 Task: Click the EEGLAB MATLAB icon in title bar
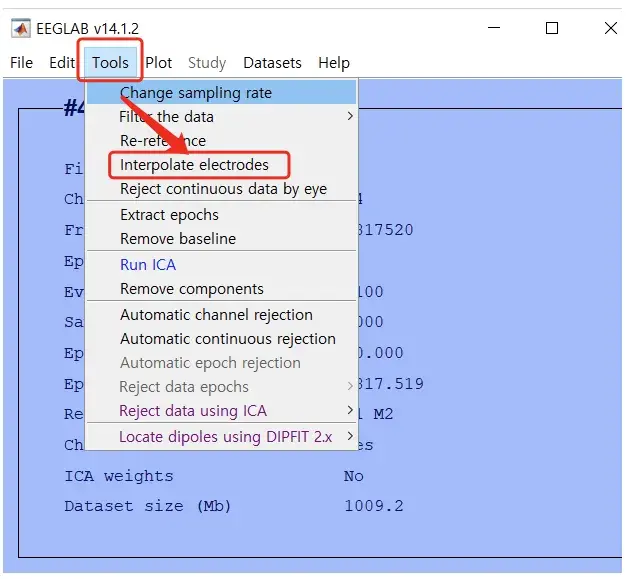pos(20,28)
